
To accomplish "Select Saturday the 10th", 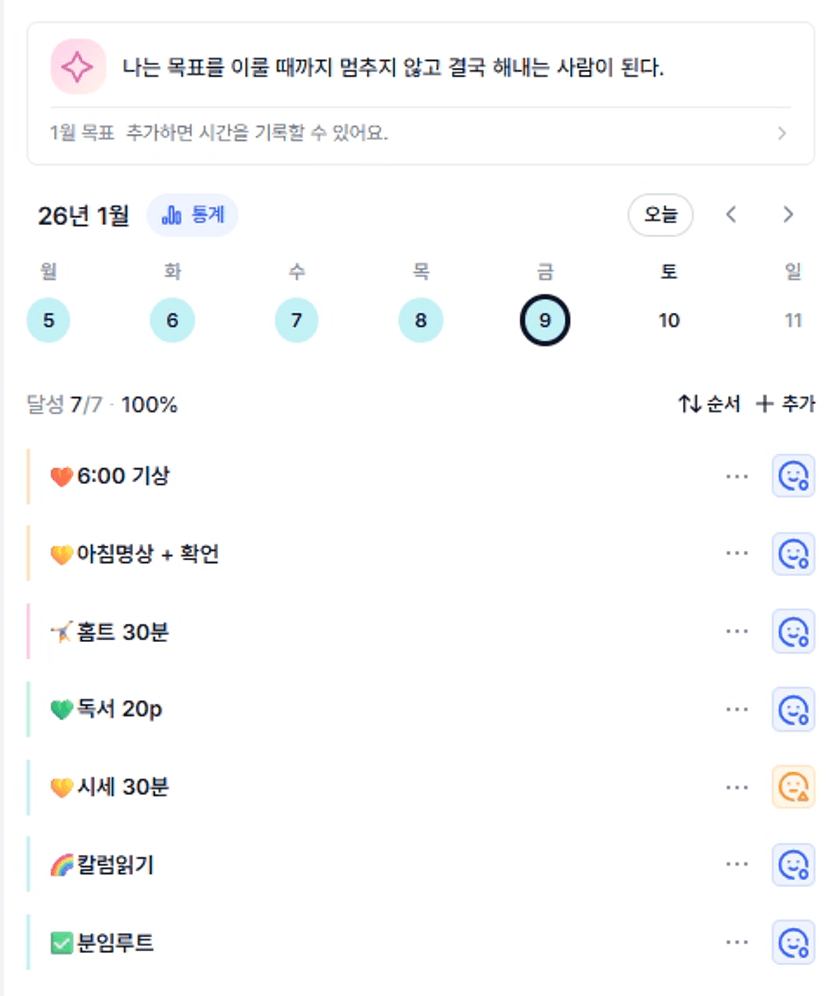I will click(x=669, y=321).
